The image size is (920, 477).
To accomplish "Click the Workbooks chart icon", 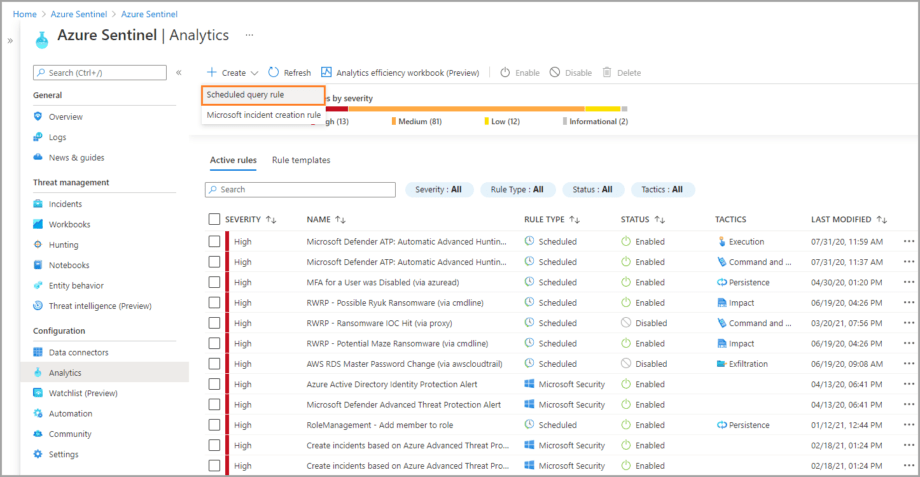I will pyautogui.click(x=38, y=224).
